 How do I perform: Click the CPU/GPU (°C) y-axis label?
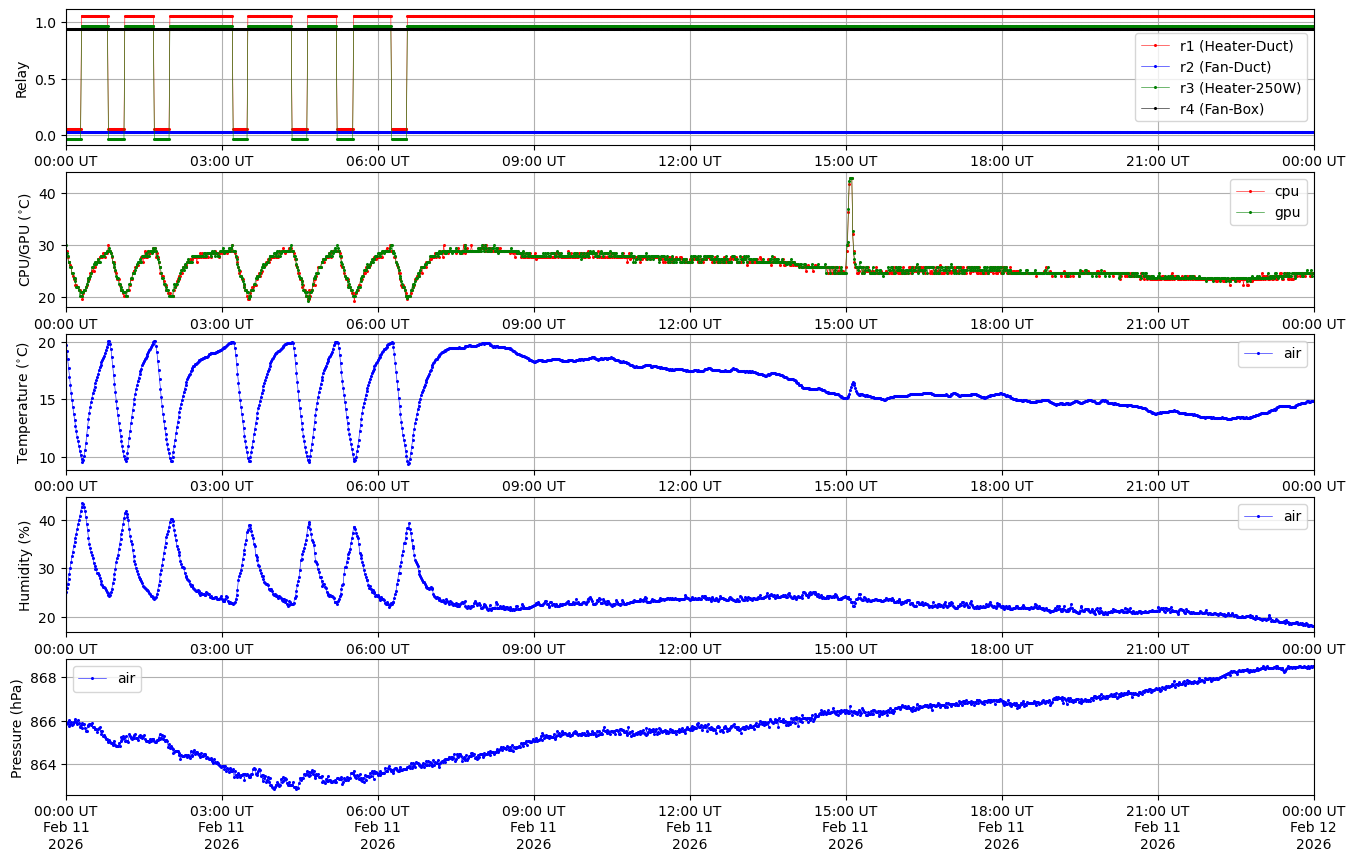point(25,239)
